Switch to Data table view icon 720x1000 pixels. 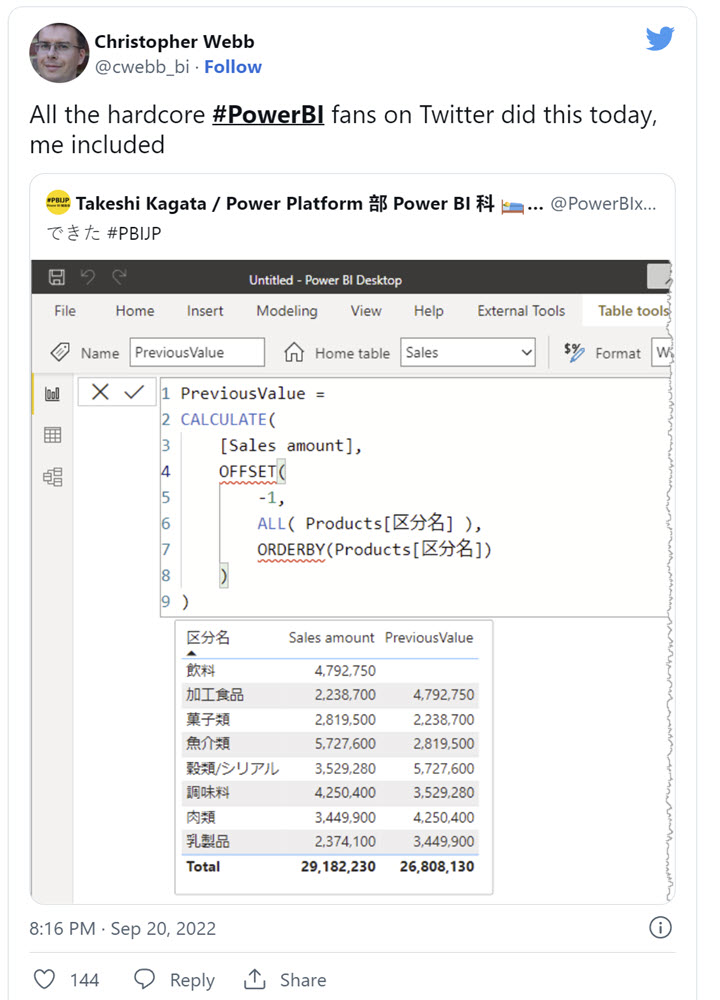click(x=52, y=435)
